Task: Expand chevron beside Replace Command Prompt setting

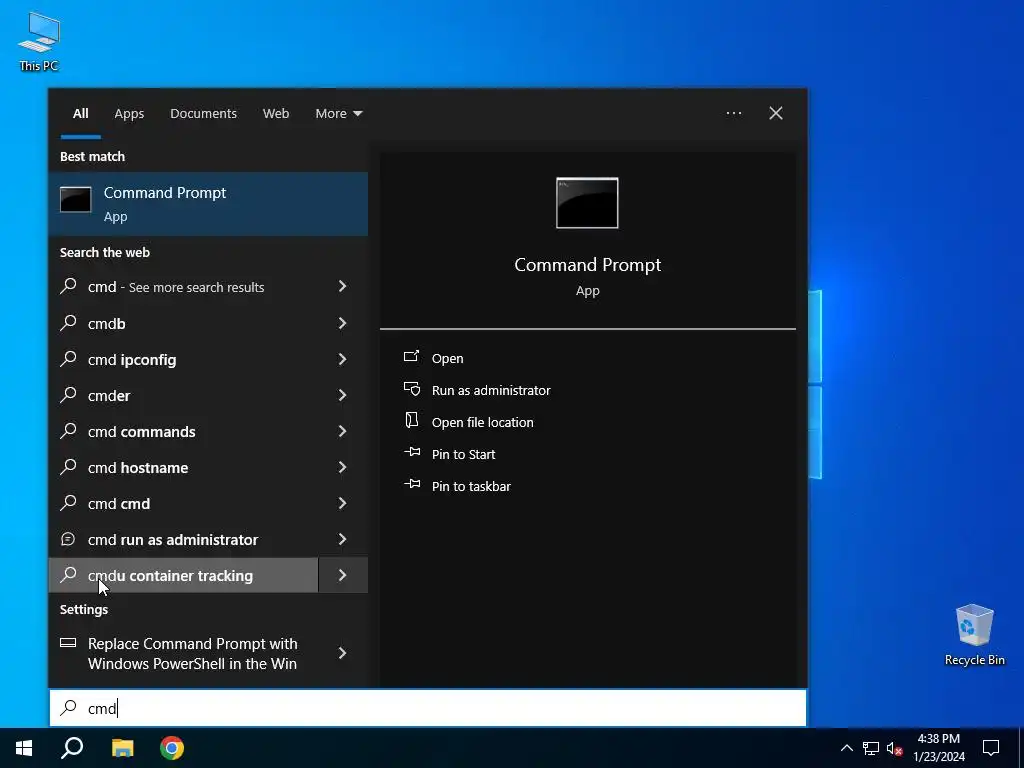Action: [x=342, y=653]
